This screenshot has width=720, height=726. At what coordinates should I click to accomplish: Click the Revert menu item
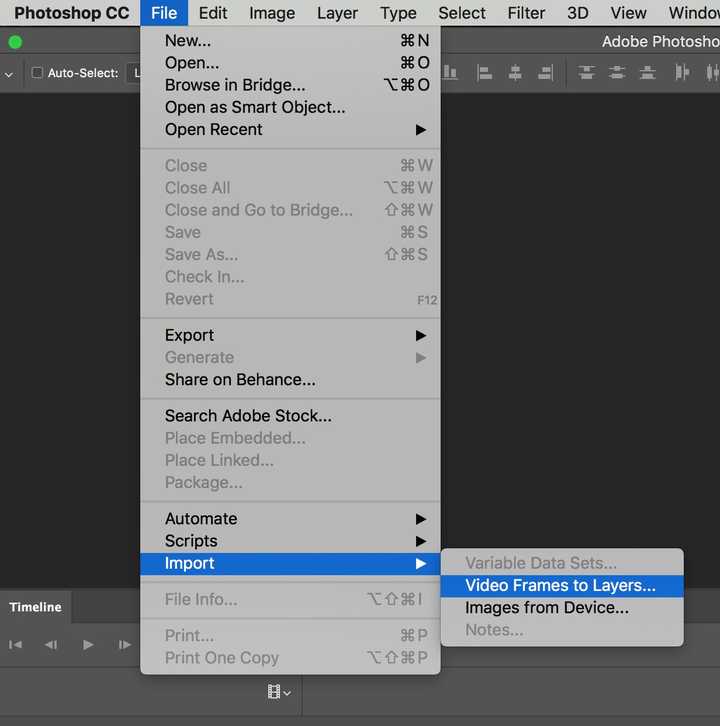(x=290, y=299)
